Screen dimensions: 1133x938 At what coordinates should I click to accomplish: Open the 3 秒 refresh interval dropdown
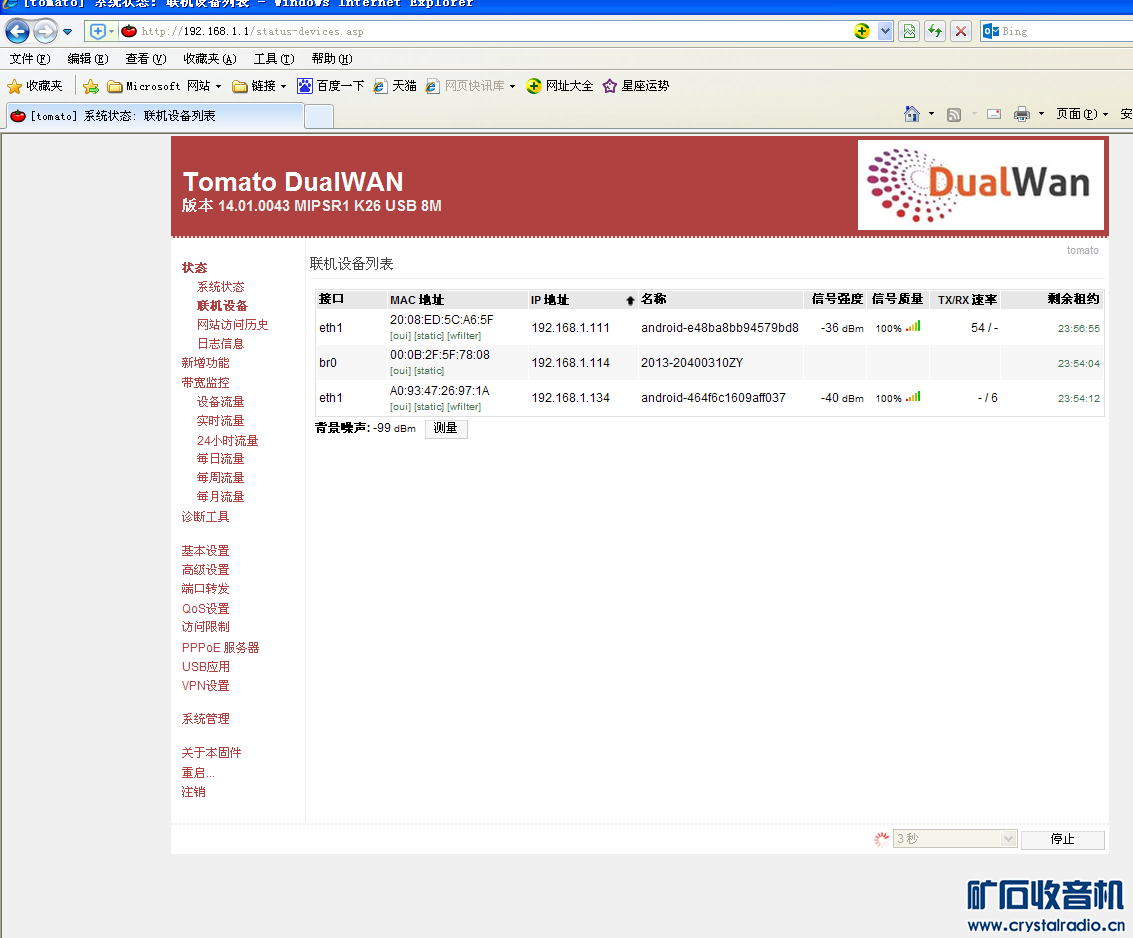pos(955,838)
